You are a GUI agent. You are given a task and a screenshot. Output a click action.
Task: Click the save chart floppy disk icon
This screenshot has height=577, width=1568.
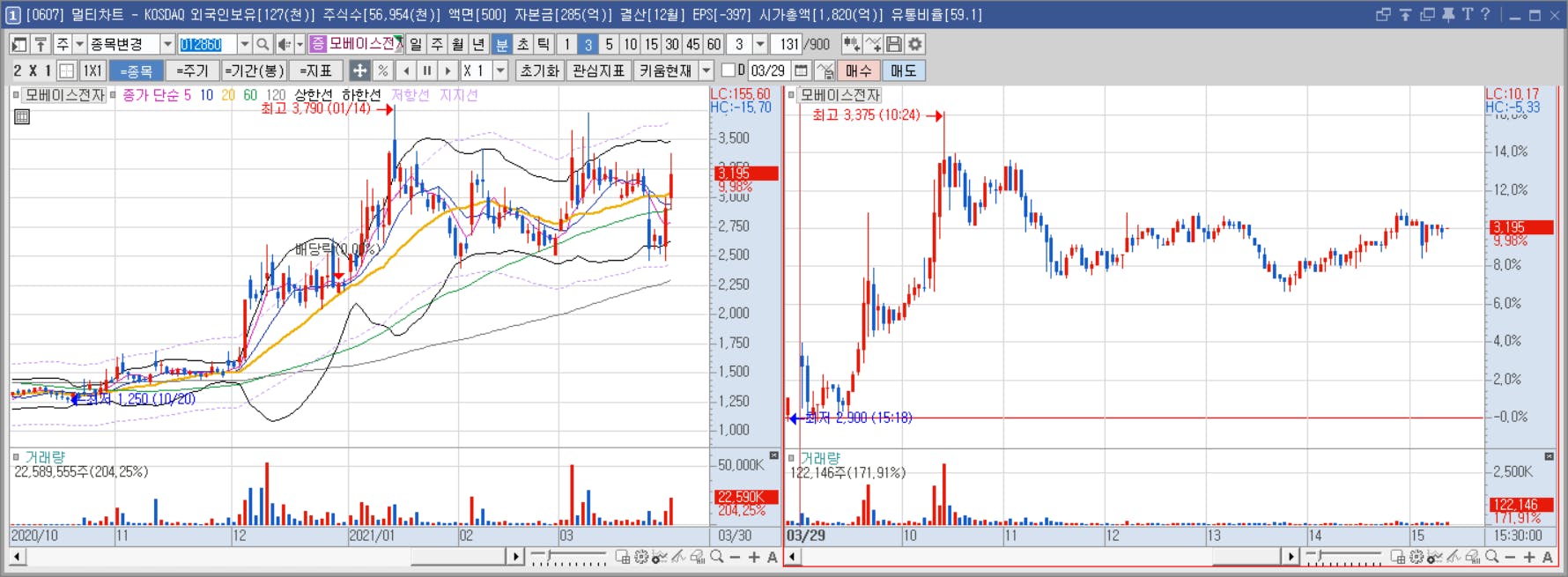click(x=894, y=44)
